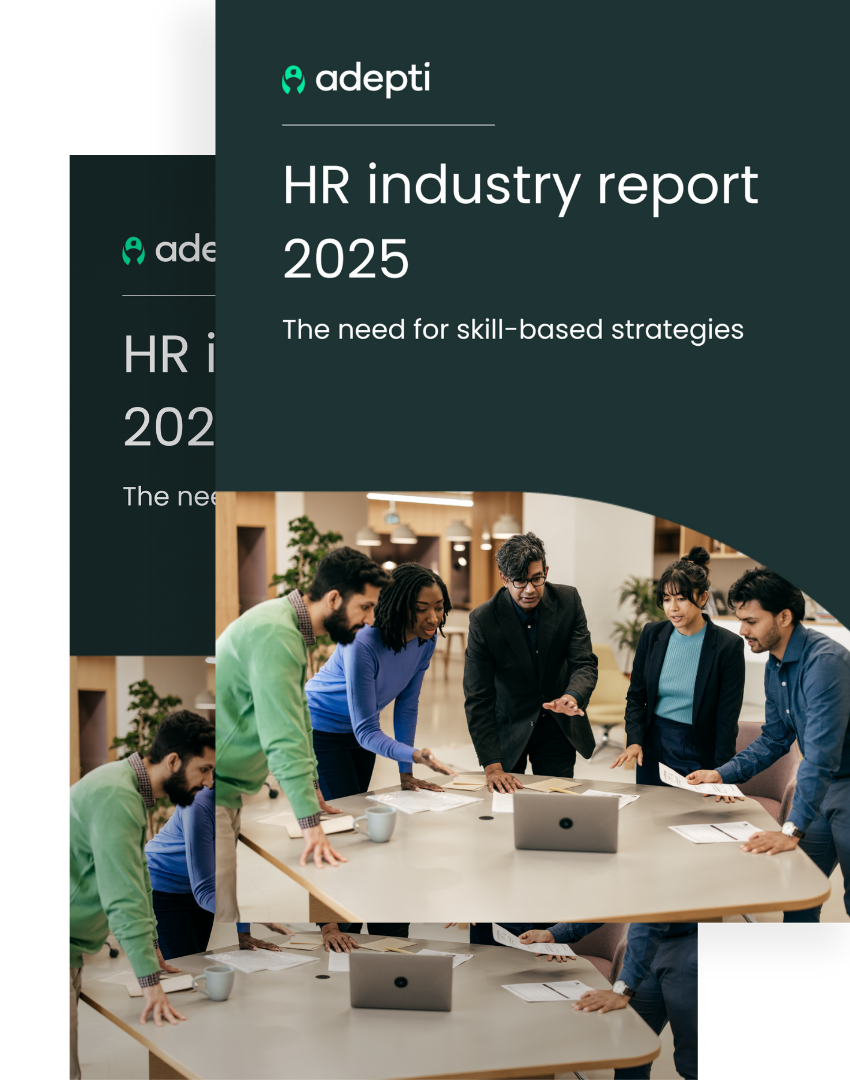The image size is (850, 1081).
Task: Open the front cover team meeting photo
Action: click(x=532, y=707)
